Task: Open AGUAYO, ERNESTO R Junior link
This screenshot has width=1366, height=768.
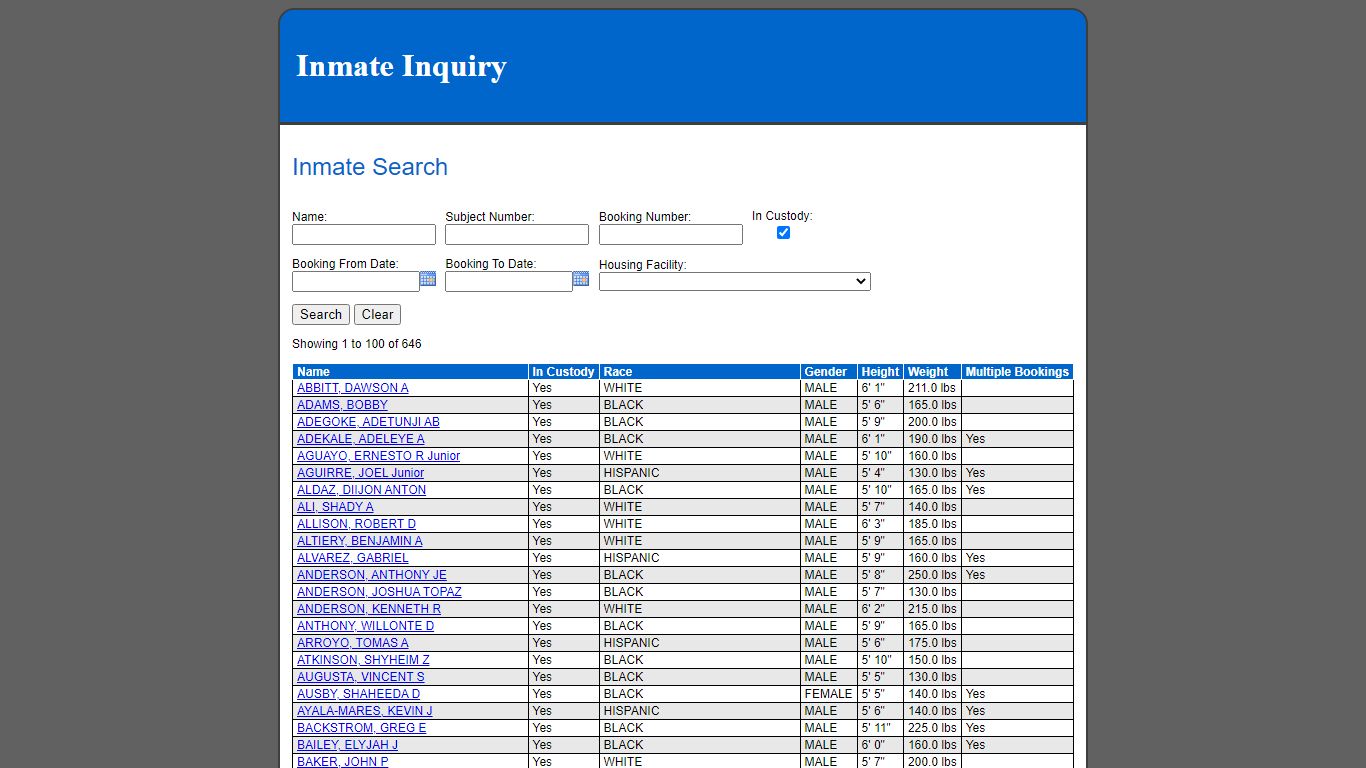Action: click(x=378, y=456)
